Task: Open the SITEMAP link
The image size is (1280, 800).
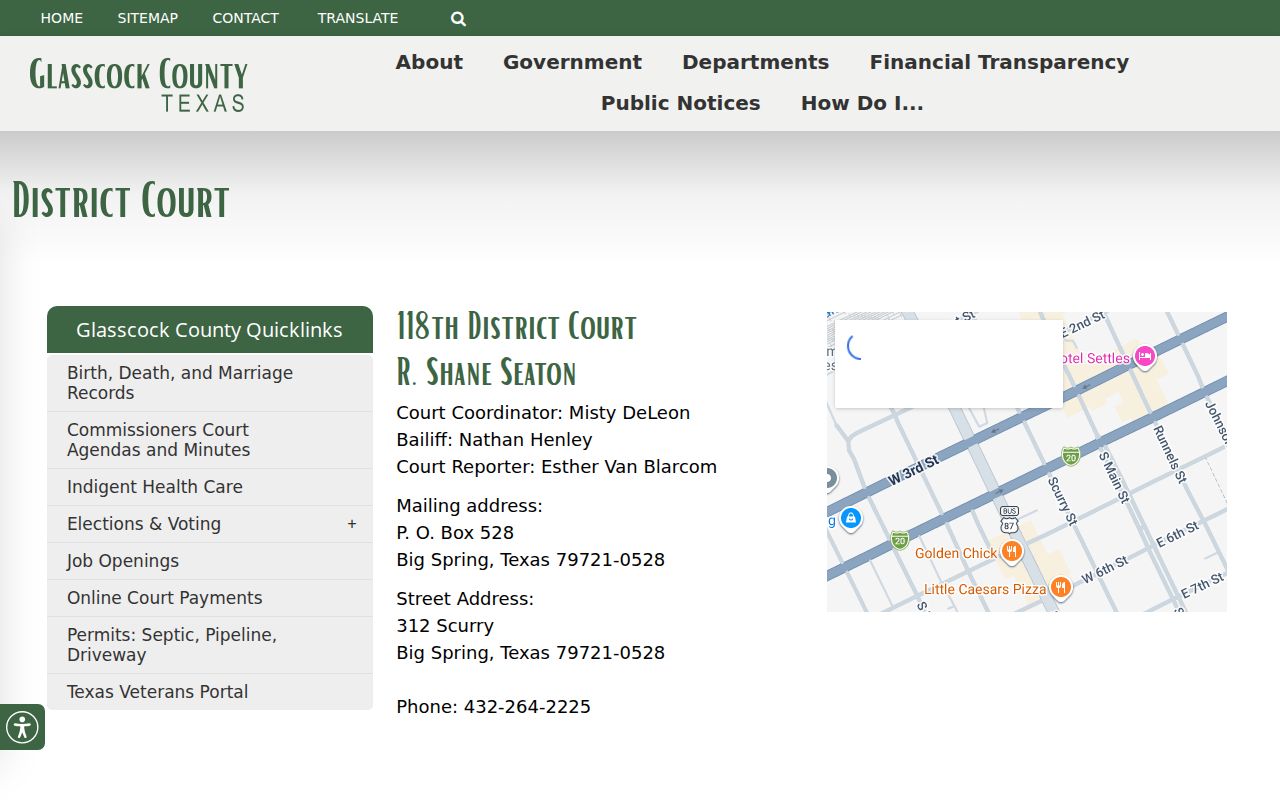Action: point(148,18)
